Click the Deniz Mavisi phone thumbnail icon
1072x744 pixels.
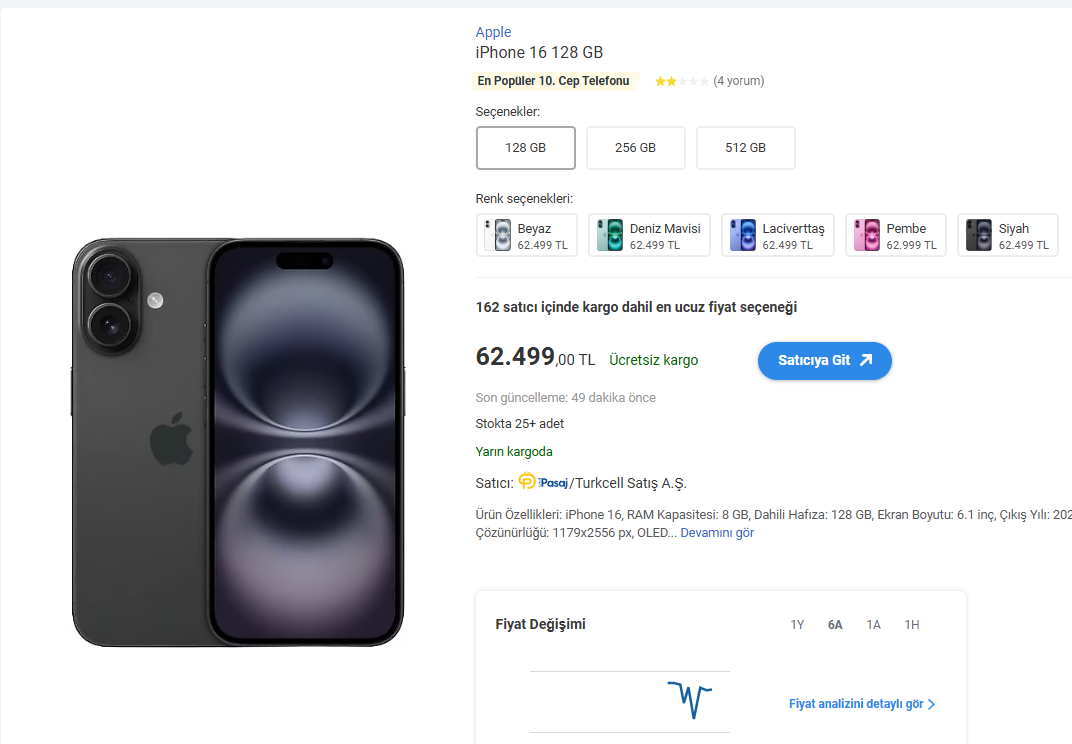click(610, 235)
